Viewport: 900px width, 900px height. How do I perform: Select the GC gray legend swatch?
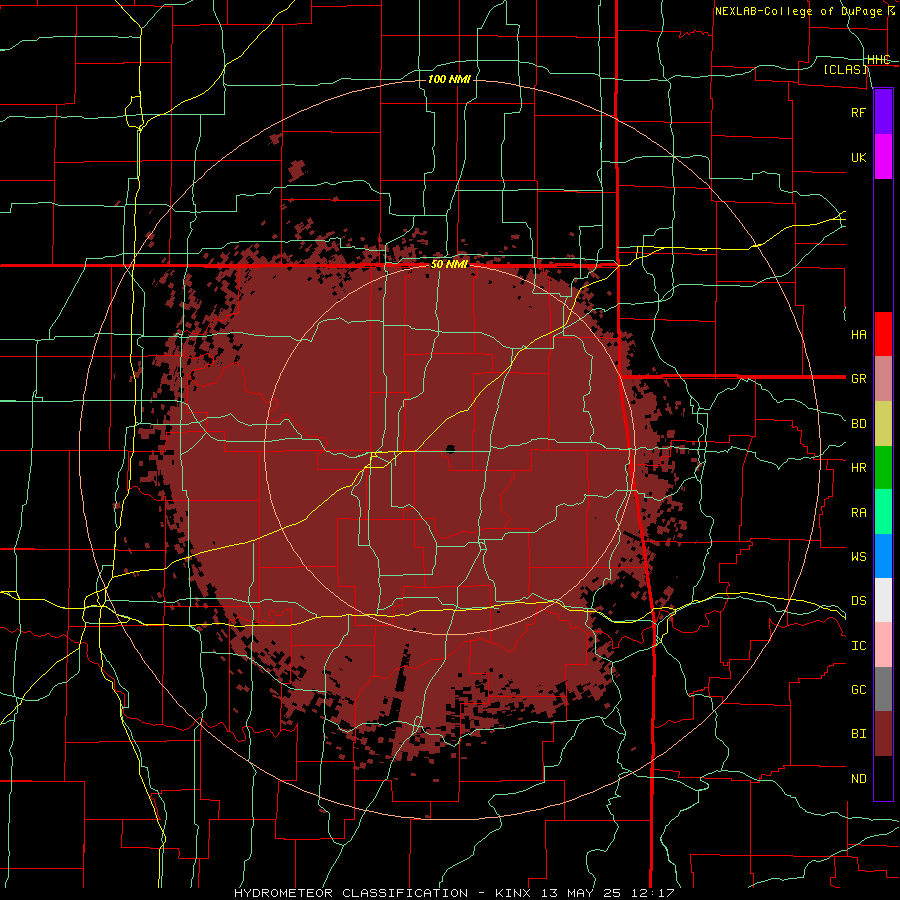883,689
